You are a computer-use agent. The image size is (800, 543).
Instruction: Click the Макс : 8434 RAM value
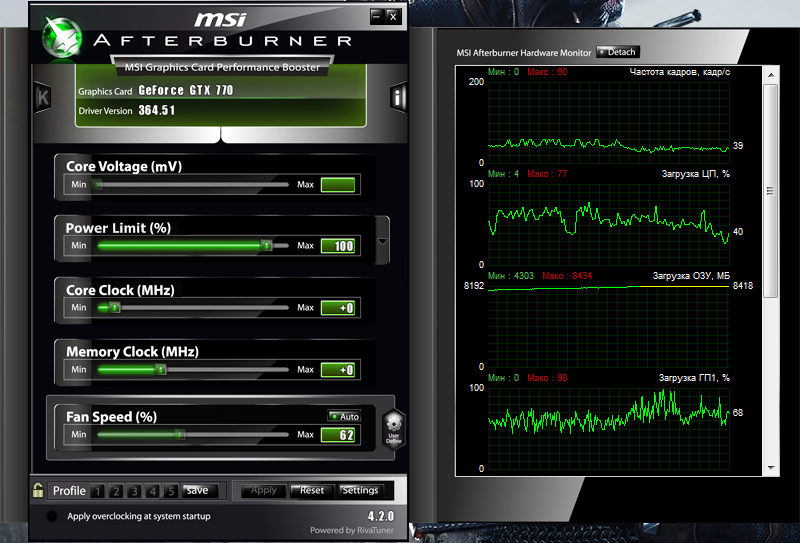point(567,276)
